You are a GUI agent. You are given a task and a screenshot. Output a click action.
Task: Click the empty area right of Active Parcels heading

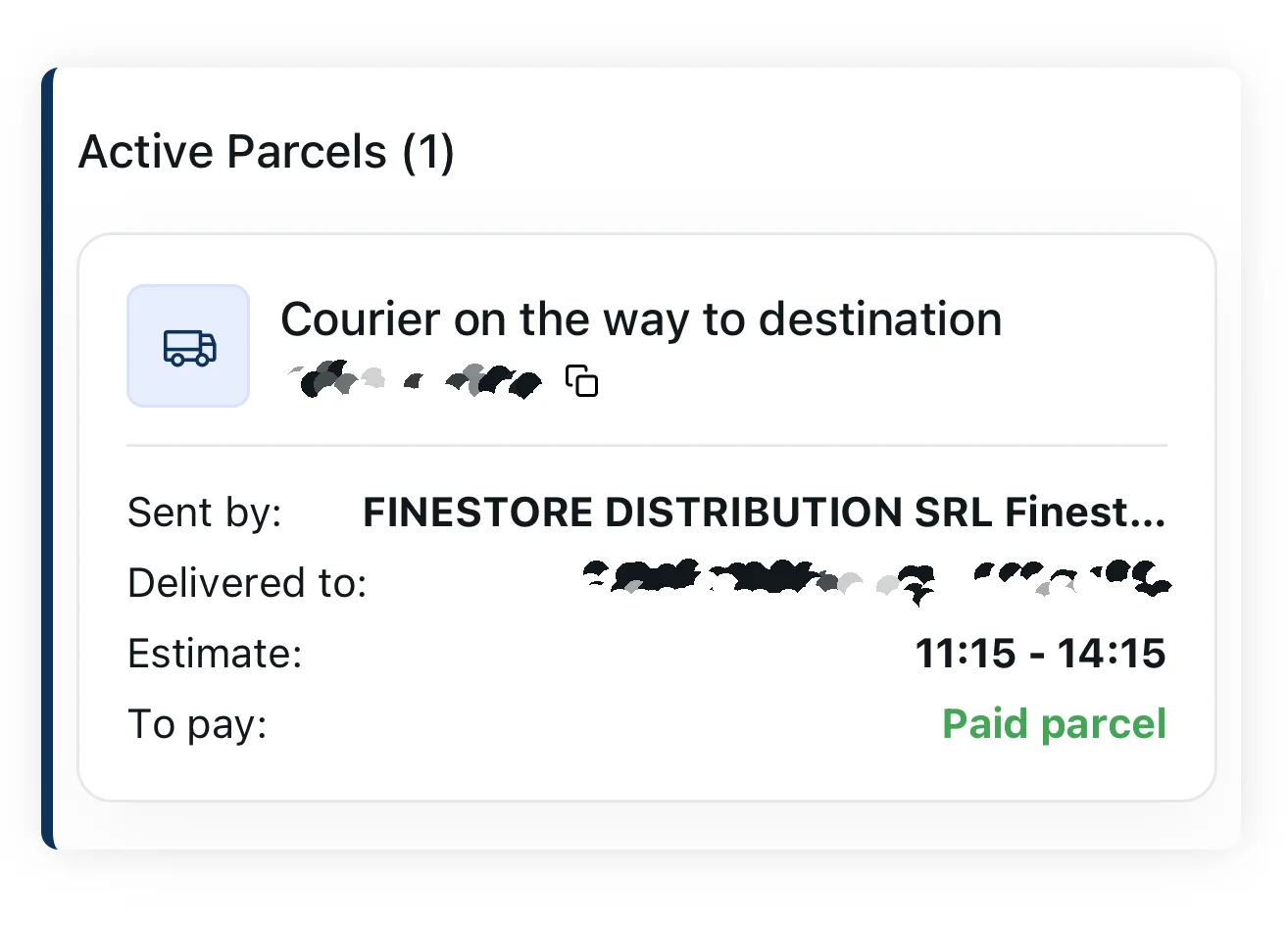[833, 152]
